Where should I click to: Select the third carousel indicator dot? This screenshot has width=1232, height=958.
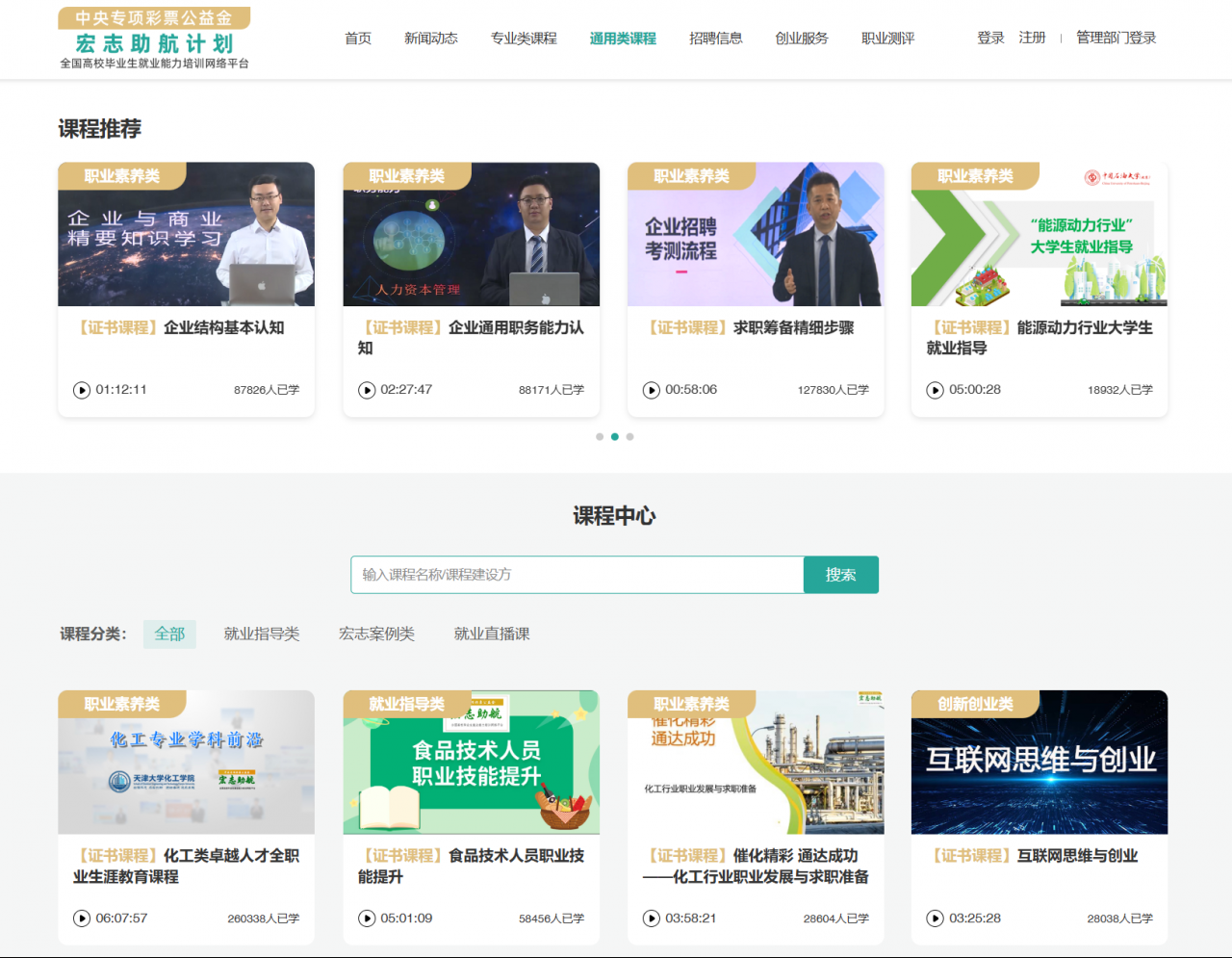(629, 436)
